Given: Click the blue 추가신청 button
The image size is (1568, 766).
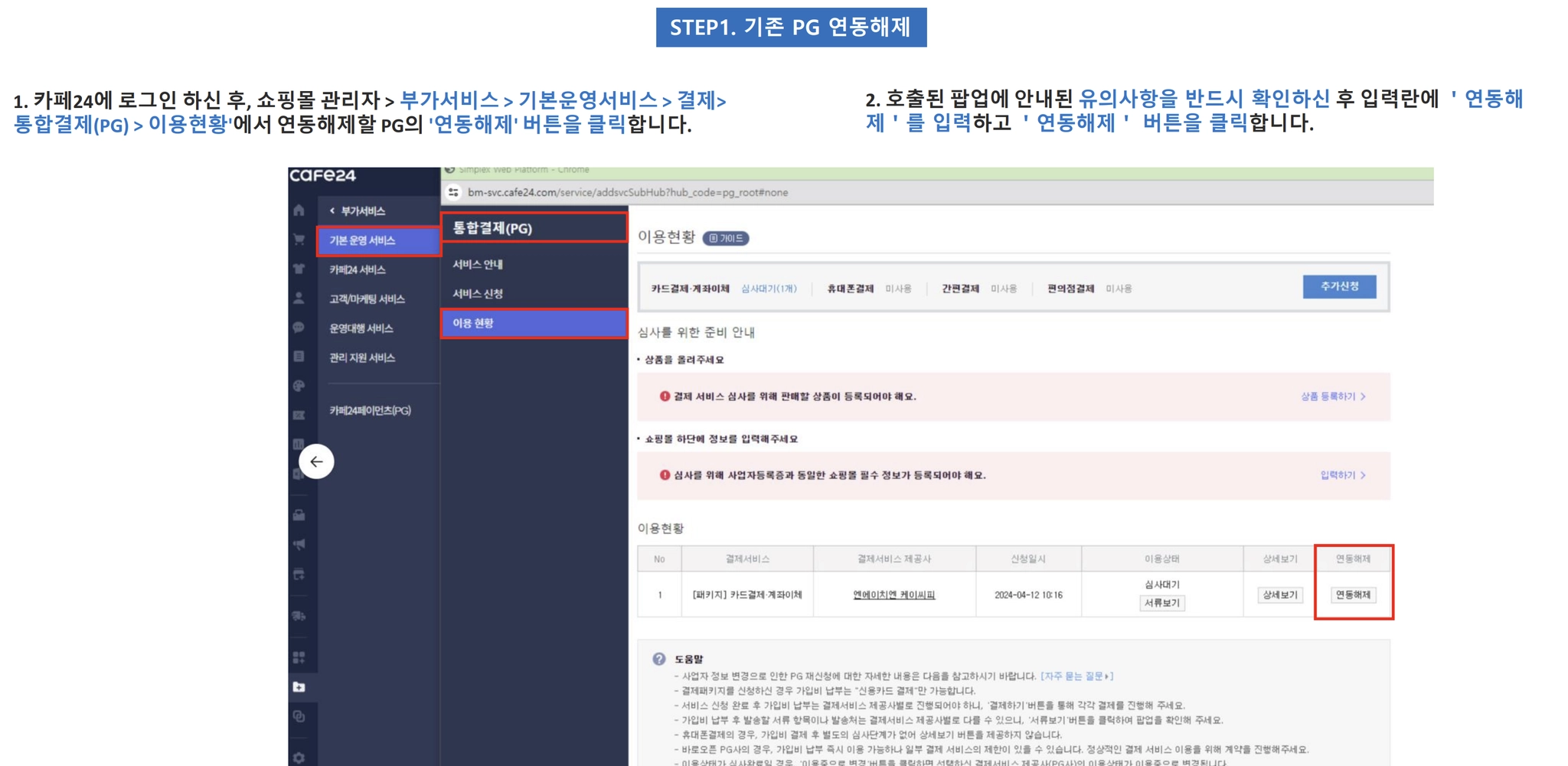Looking at the screenshot, I should point(1339,286).
